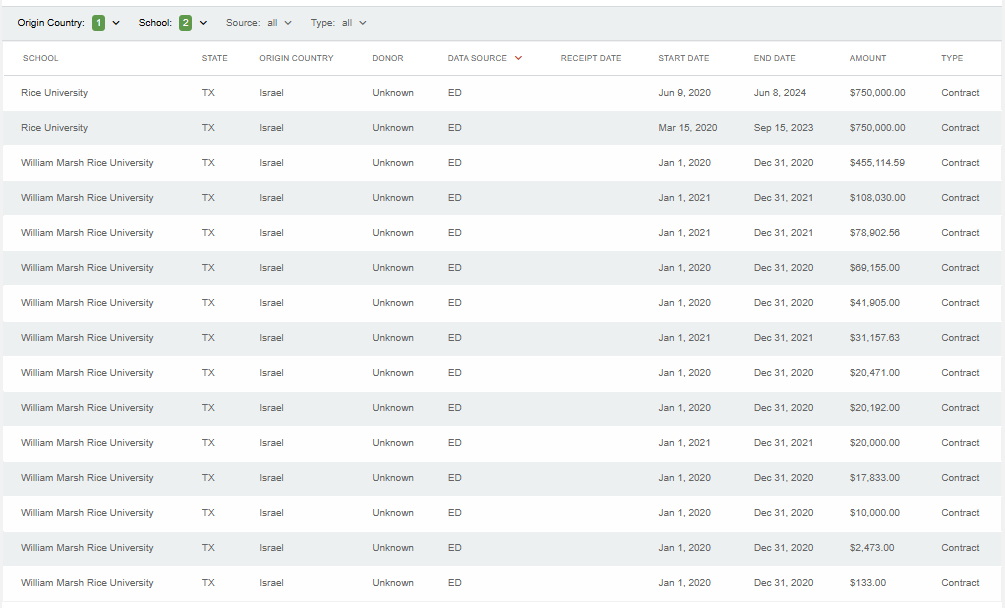Click the $41,905.00 amount cell

coord(875,303)
